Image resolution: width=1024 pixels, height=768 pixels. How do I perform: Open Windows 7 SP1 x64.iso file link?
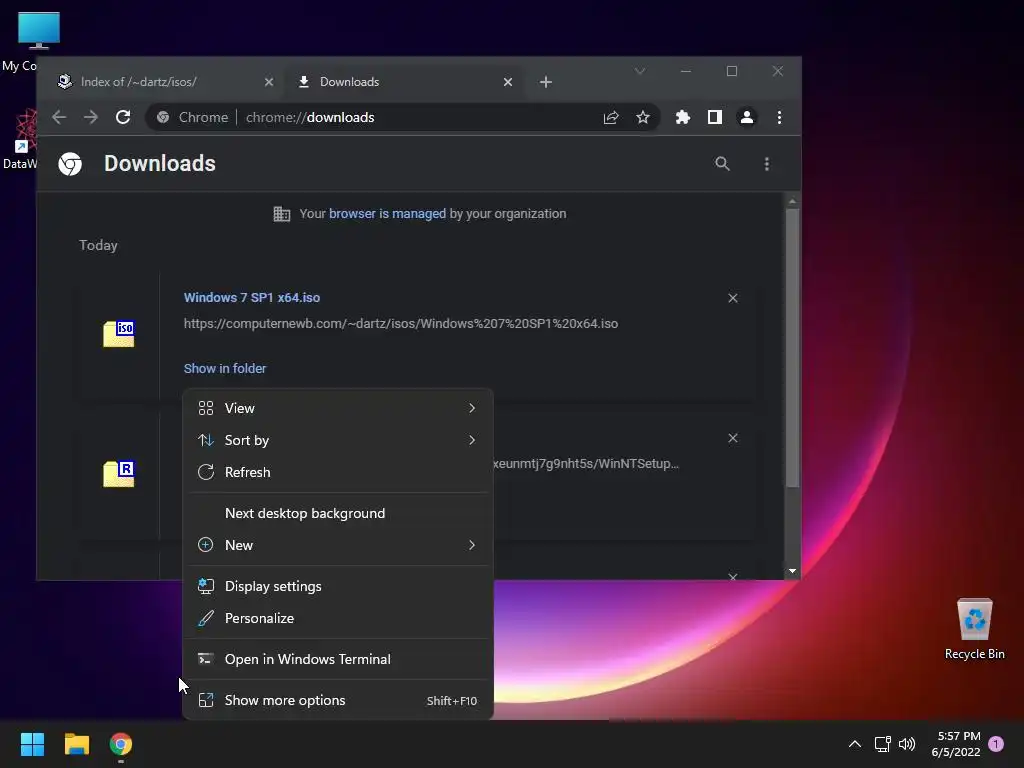click(252, 298)
